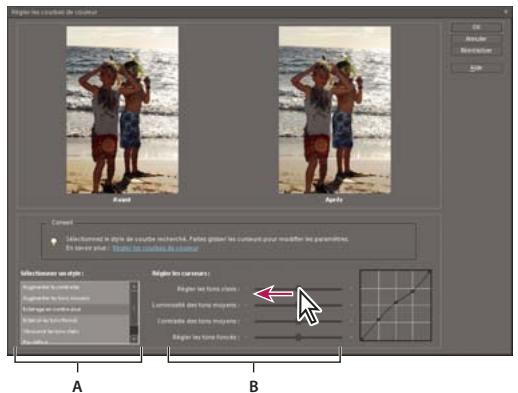Click the lightbulb tip icon
518x393 pixels.
(x=54, y=242)
